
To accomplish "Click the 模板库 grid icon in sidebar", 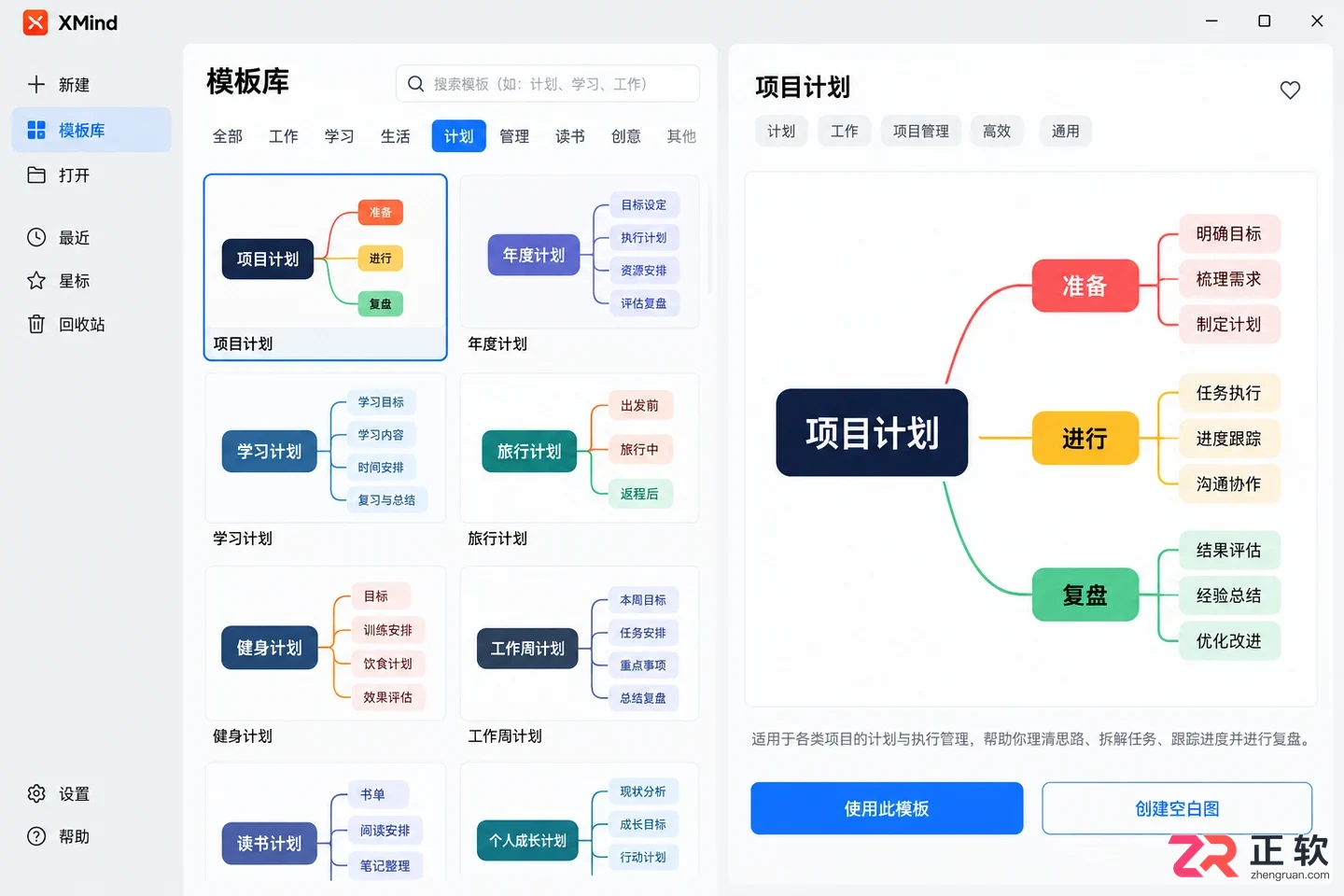I will (x=36, y=130).
